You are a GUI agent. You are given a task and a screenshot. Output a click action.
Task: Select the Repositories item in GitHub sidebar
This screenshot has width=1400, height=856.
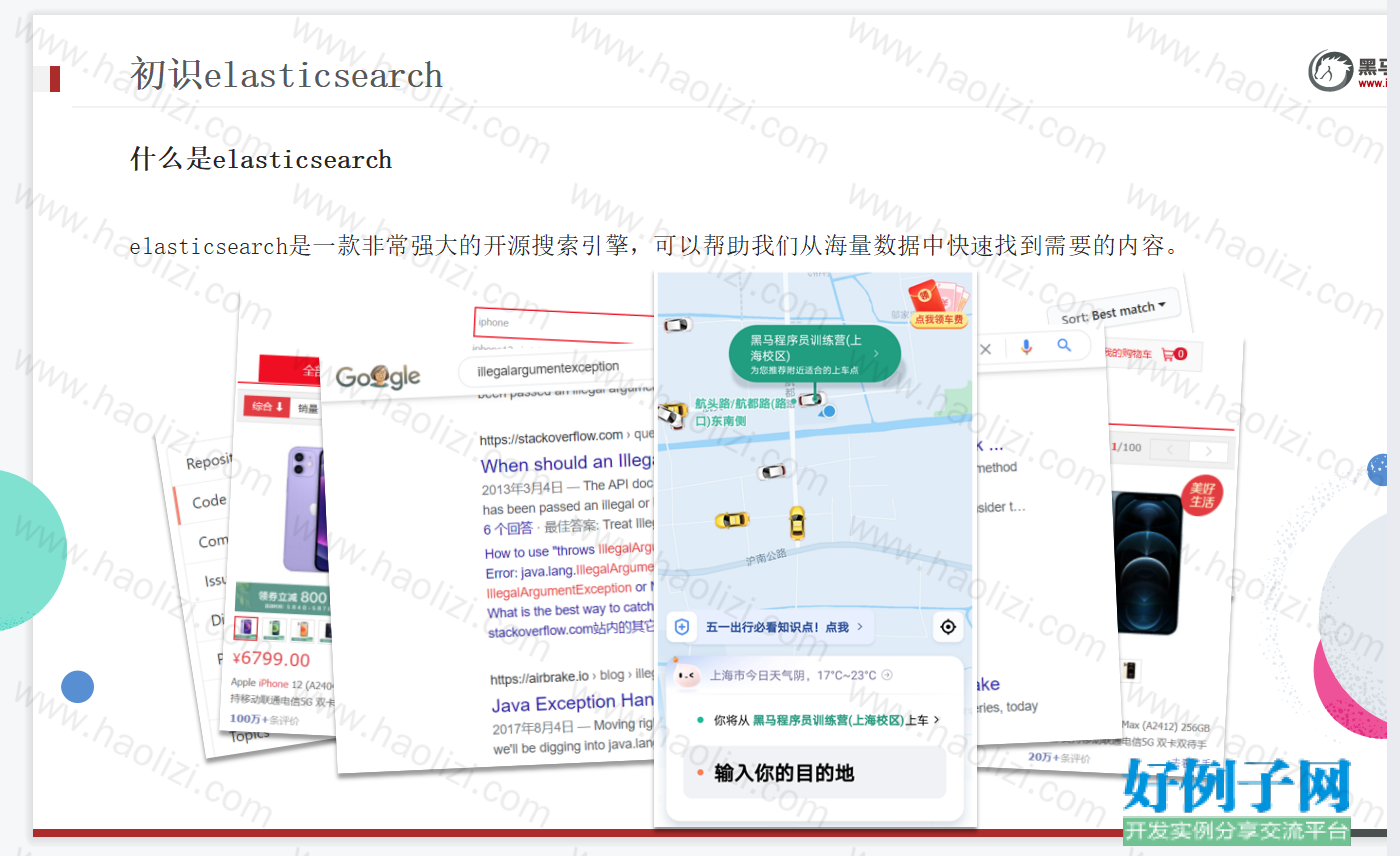[208, 461]
